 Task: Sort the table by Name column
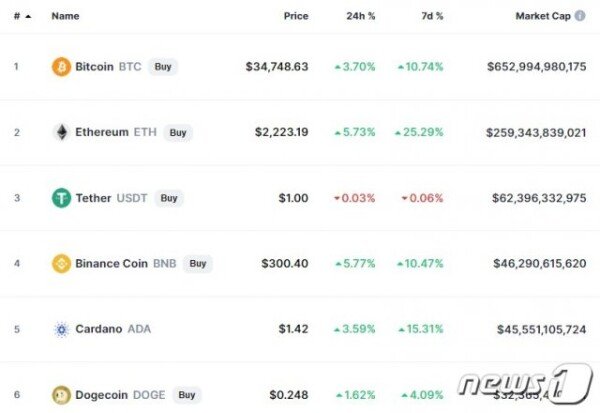point(65,16)
